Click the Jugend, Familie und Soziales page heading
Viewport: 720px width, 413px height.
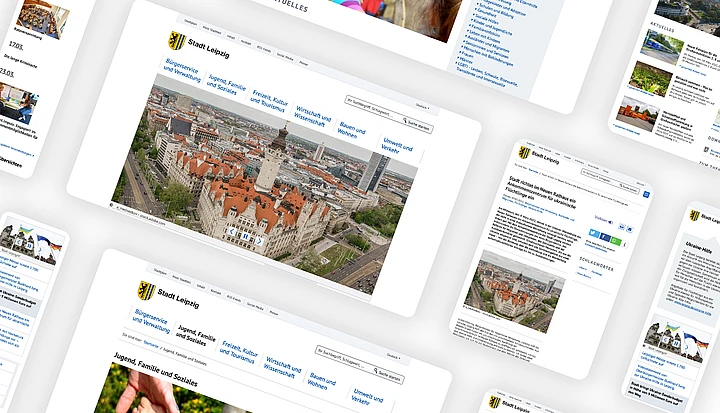click(x=155, y=370)
